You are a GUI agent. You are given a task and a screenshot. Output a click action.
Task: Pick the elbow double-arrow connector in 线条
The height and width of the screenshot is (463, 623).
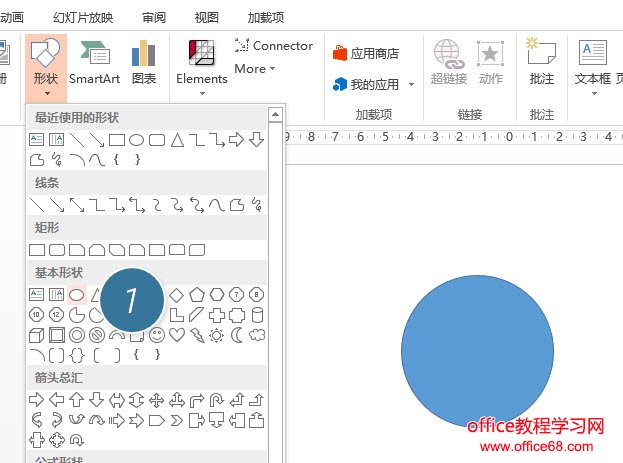click(x=137, y=205)
